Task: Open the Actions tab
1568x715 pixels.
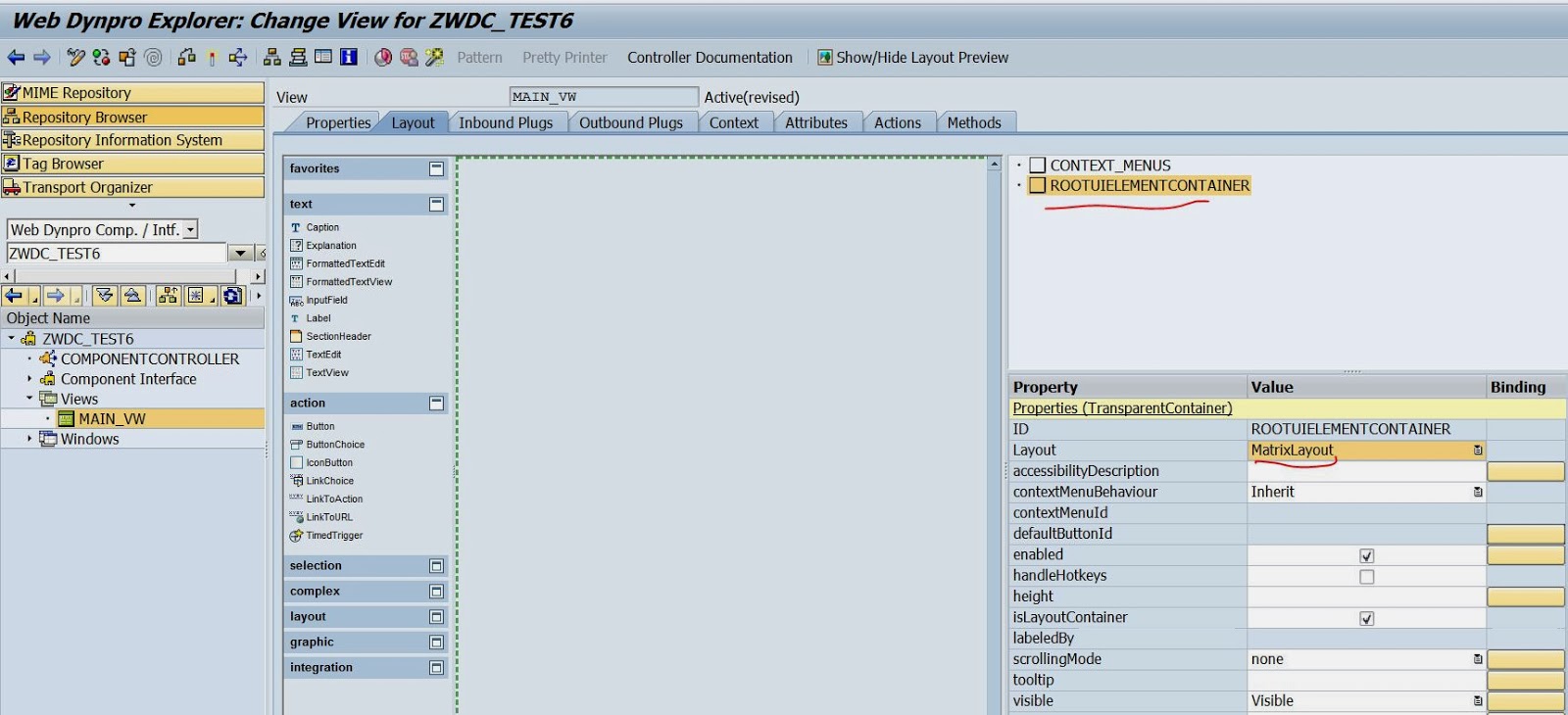Action: 898,122
